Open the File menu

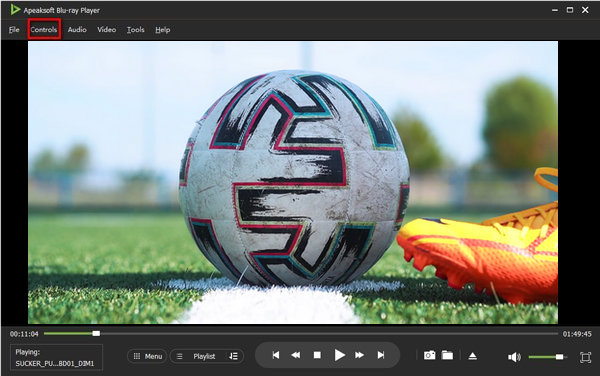(14, 29)
